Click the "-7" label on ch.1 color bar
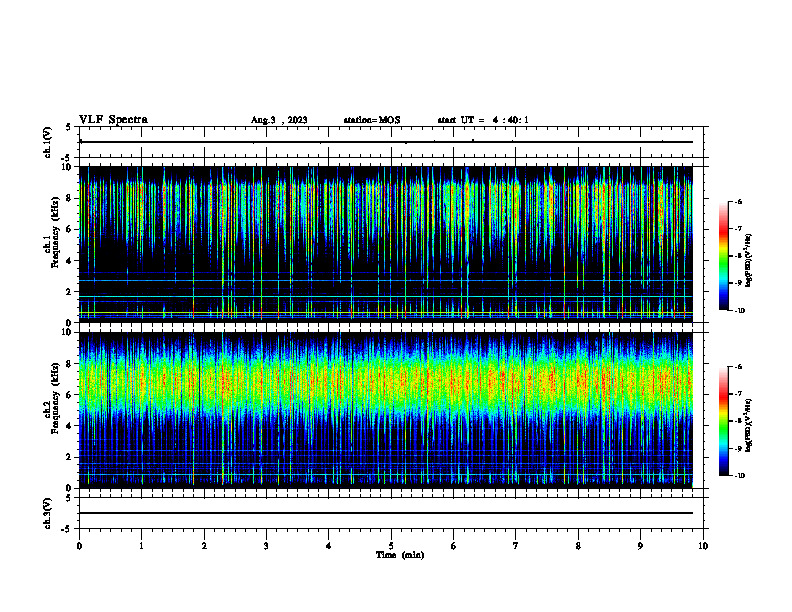The height and width of the screenshot is (612, 792). 738,229
